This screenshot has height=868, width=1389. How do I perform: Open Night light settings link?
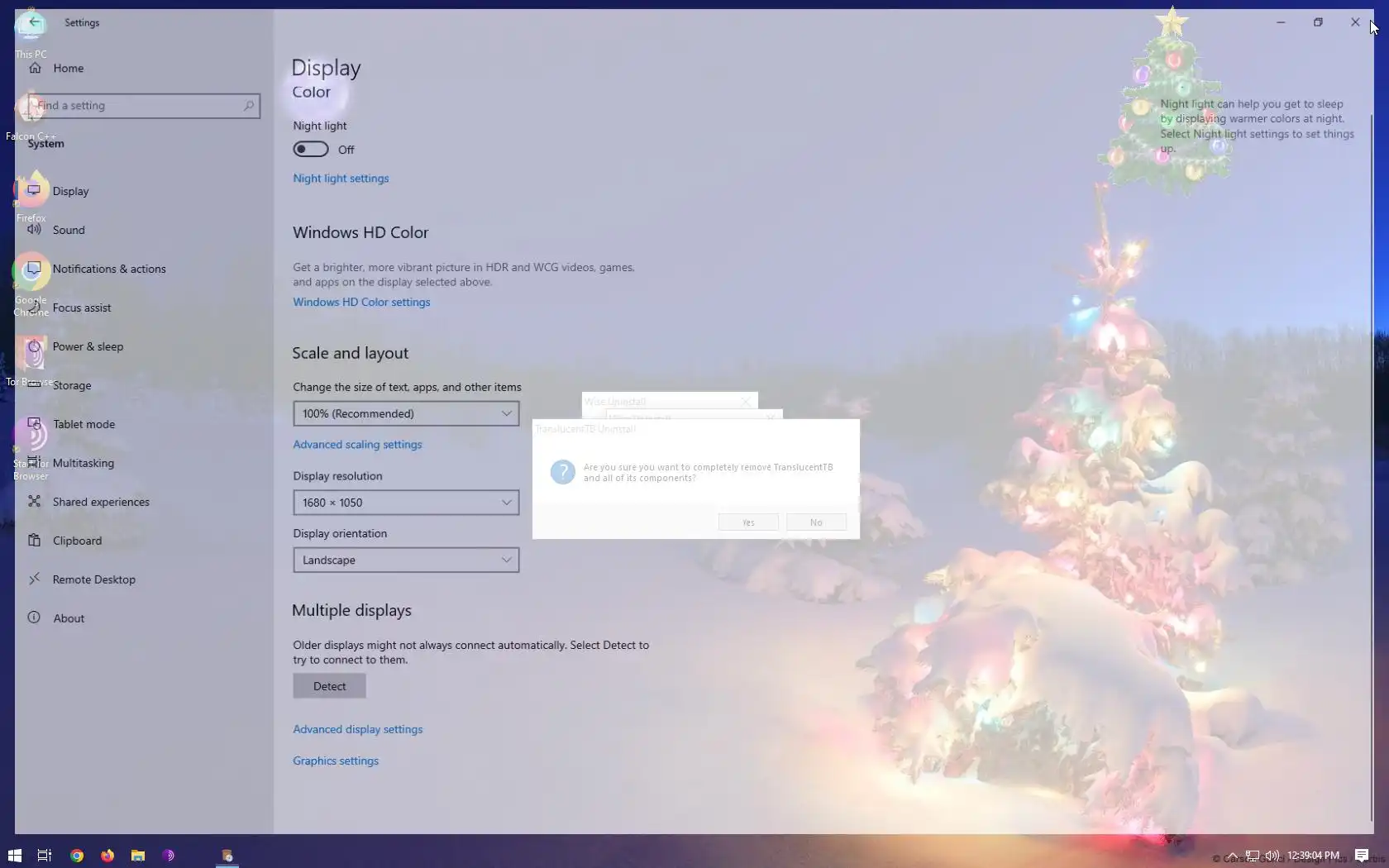point(341,179)
